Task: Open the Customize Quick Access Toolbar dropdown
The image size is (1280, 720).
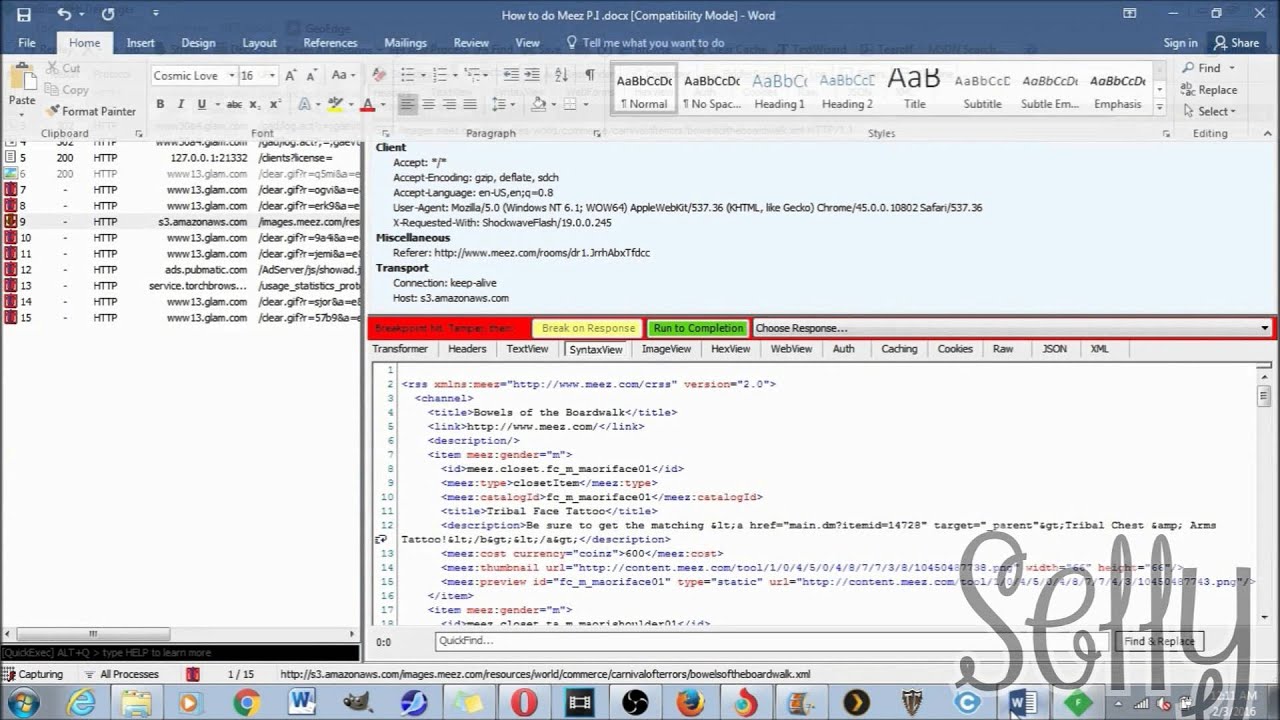Action: [x=155, y=14]
